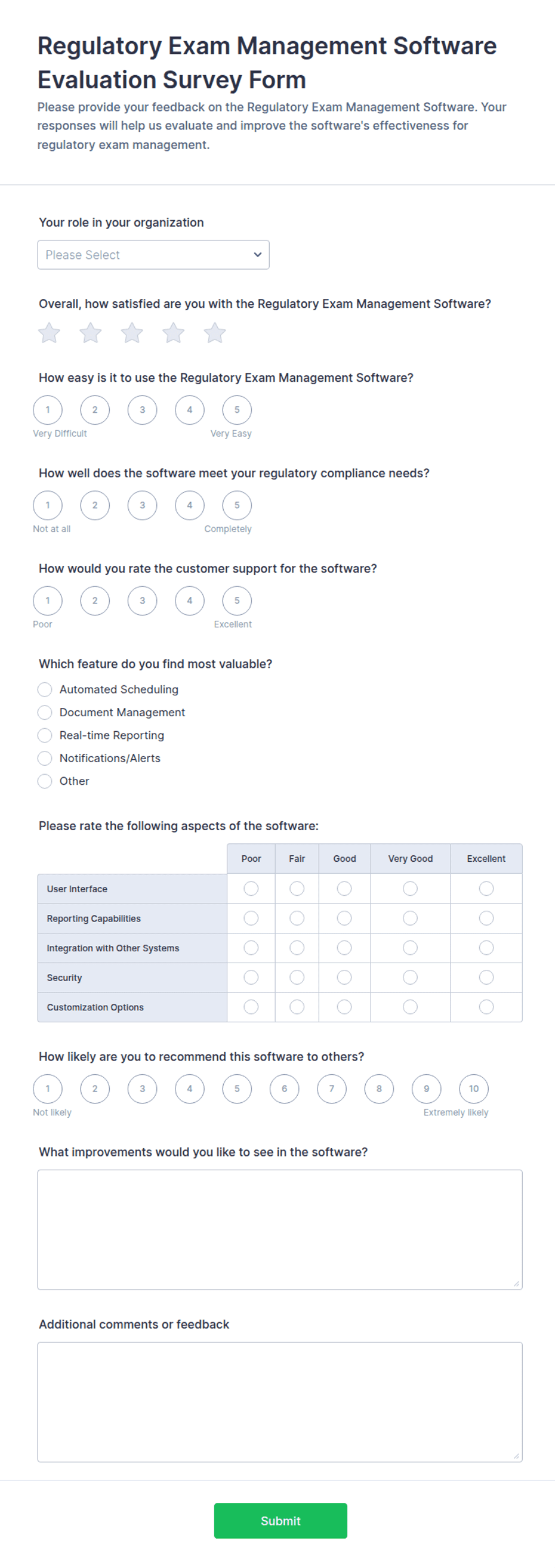Give five stars for overall satisfaction
Screen dimensions: 555x1568
(x=215, y=333)
